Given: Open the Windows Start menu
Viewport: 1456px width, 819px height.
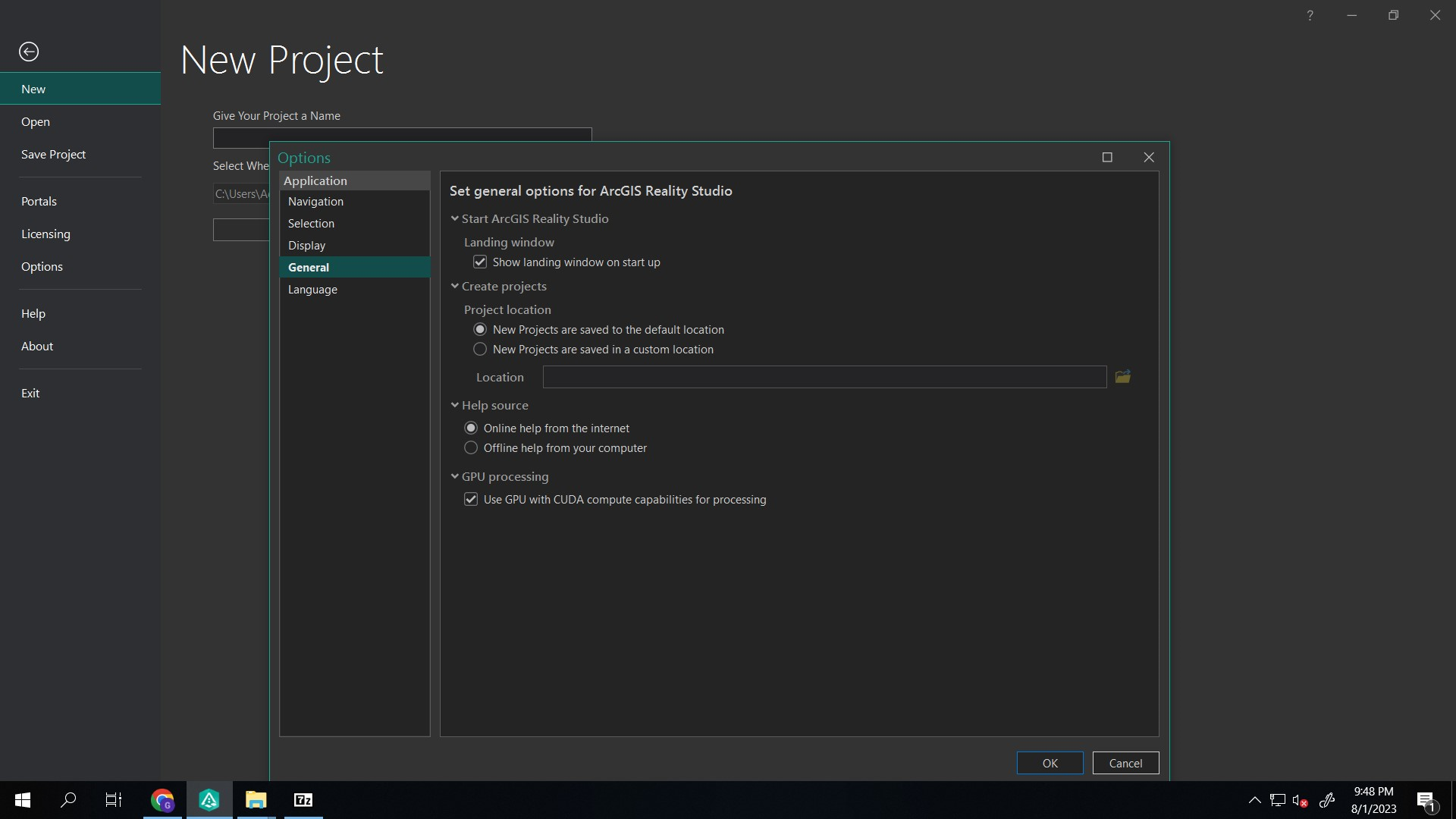Looking at the screenshot, I should [23, 800].
